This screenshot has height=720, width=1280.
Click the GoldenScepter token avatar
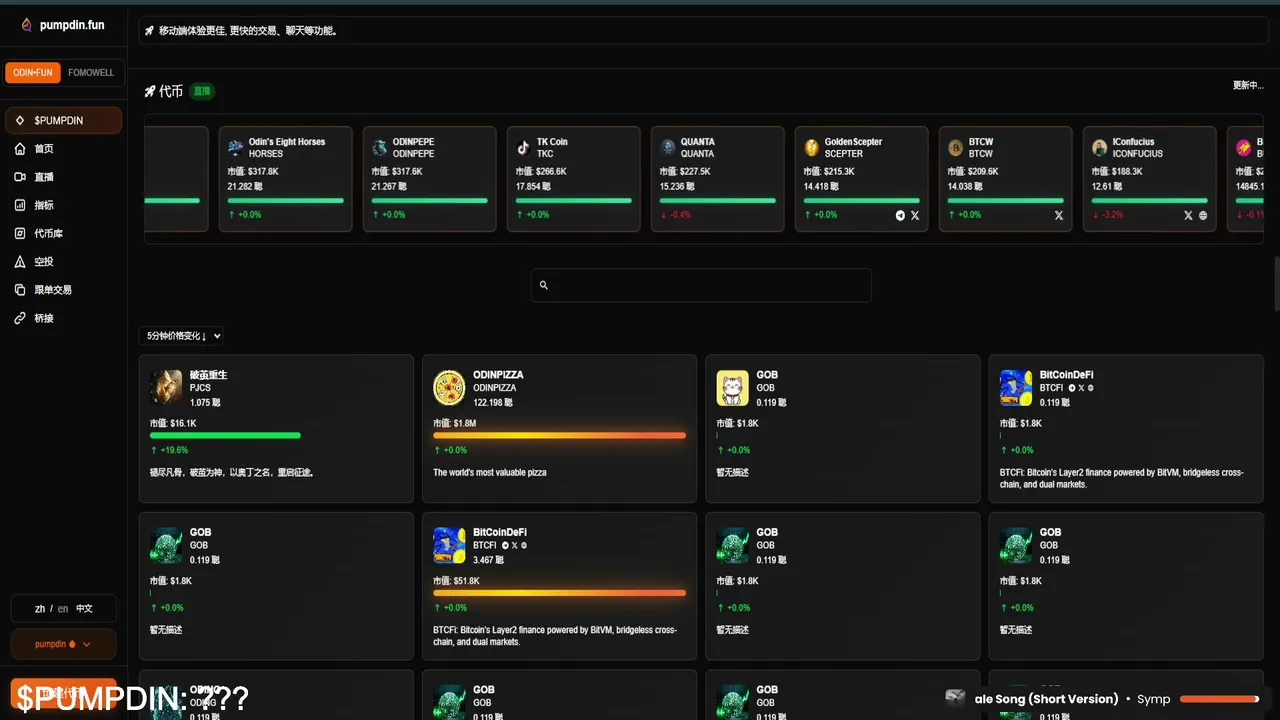point(812,148)
